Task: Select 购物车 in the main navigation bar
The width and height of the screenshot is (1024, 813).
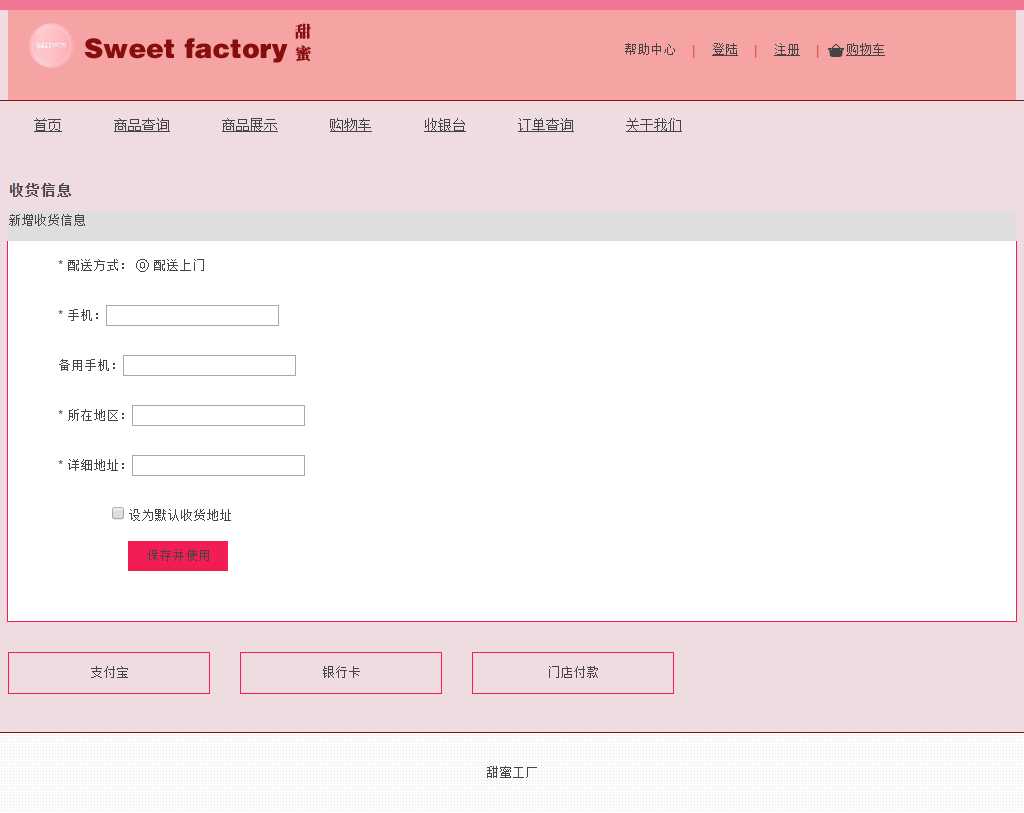Action: (x=350, y=125)
